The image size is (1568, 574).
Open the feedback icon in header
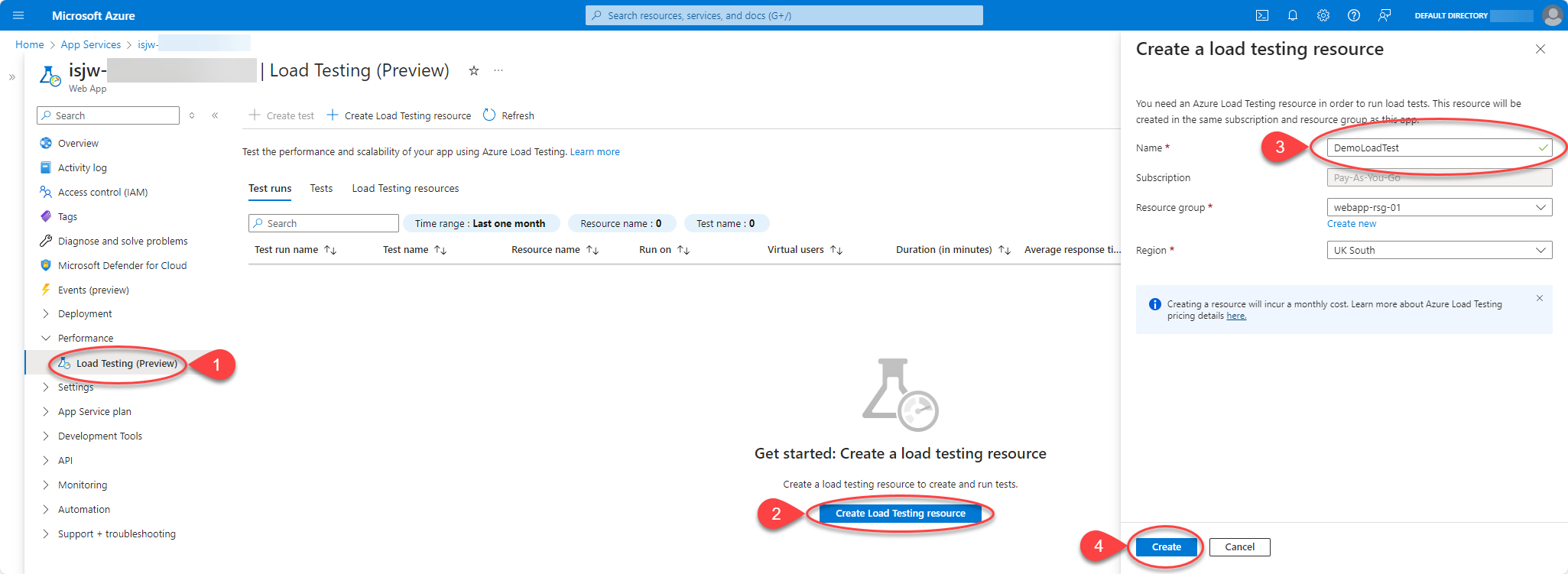(x=1385, y=15)
